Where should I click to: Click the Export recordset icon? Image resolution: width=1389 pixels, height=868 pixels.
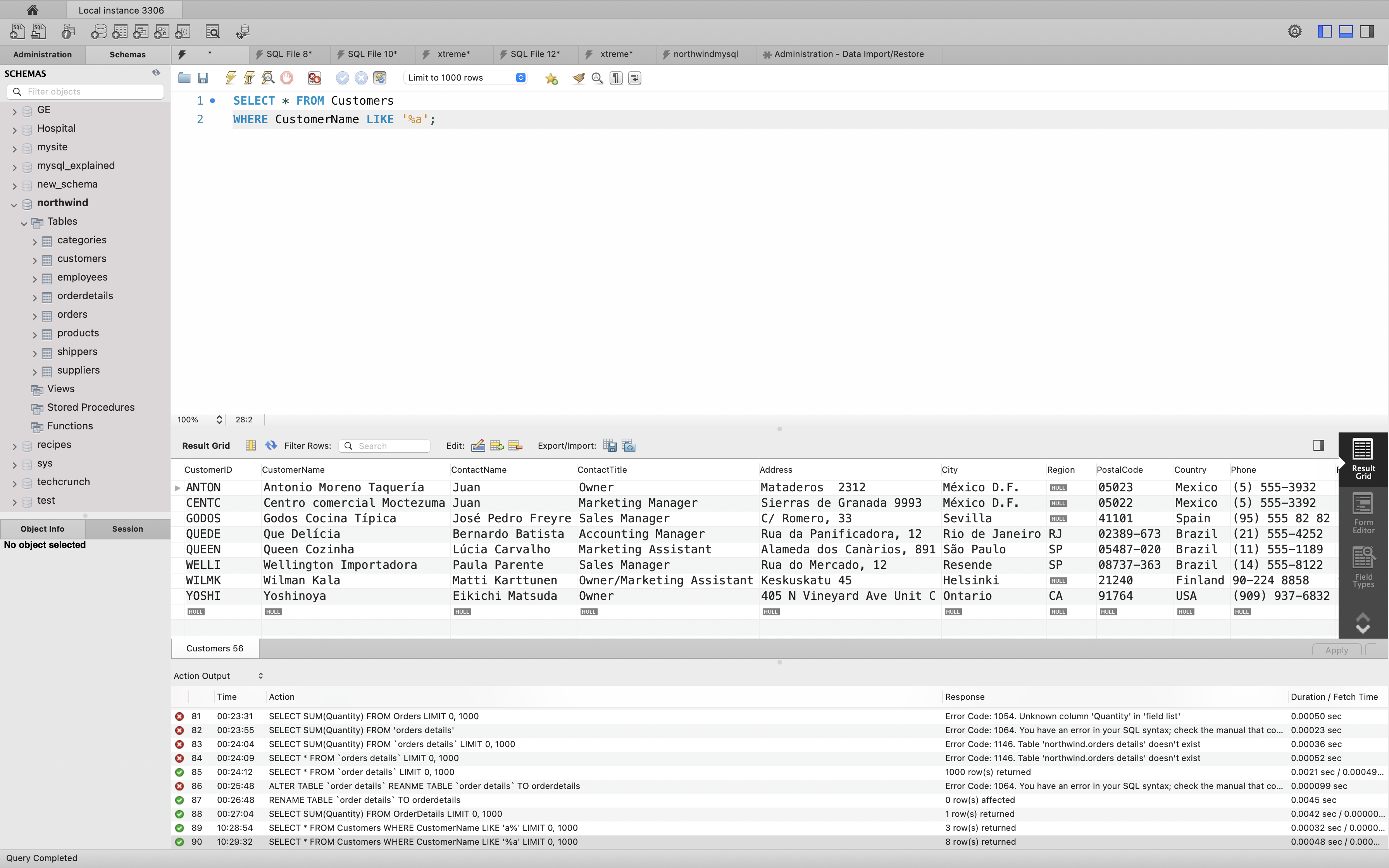pyautogui.click(x=610, y=446)
